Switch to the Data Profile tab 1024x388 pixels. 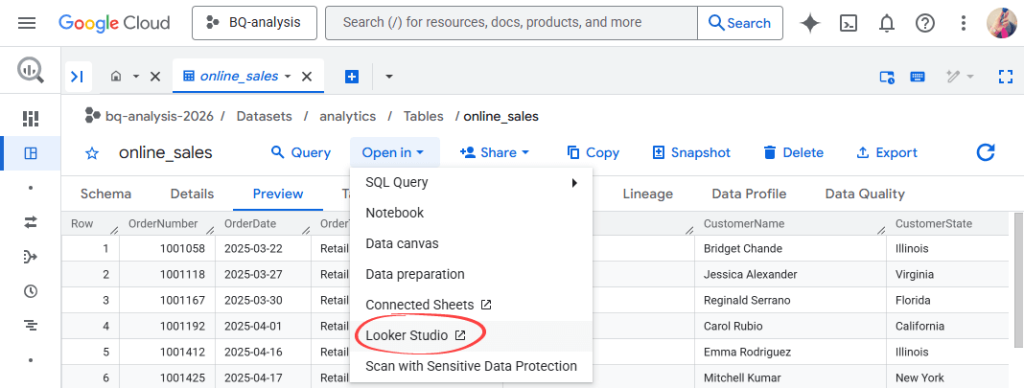pos(749,194)
